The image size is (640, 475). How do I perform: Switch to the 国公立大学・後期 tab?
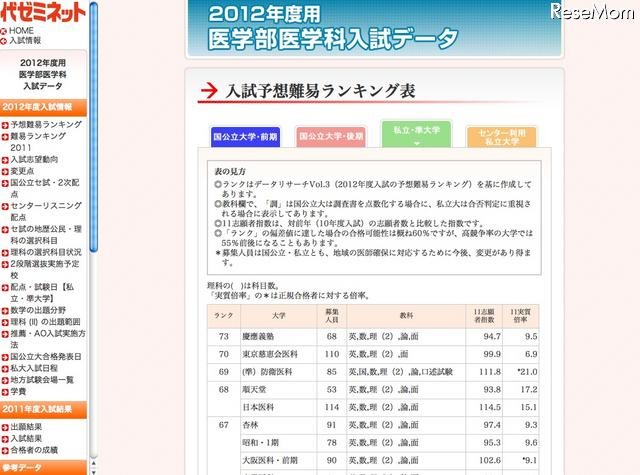click(329, 138)
